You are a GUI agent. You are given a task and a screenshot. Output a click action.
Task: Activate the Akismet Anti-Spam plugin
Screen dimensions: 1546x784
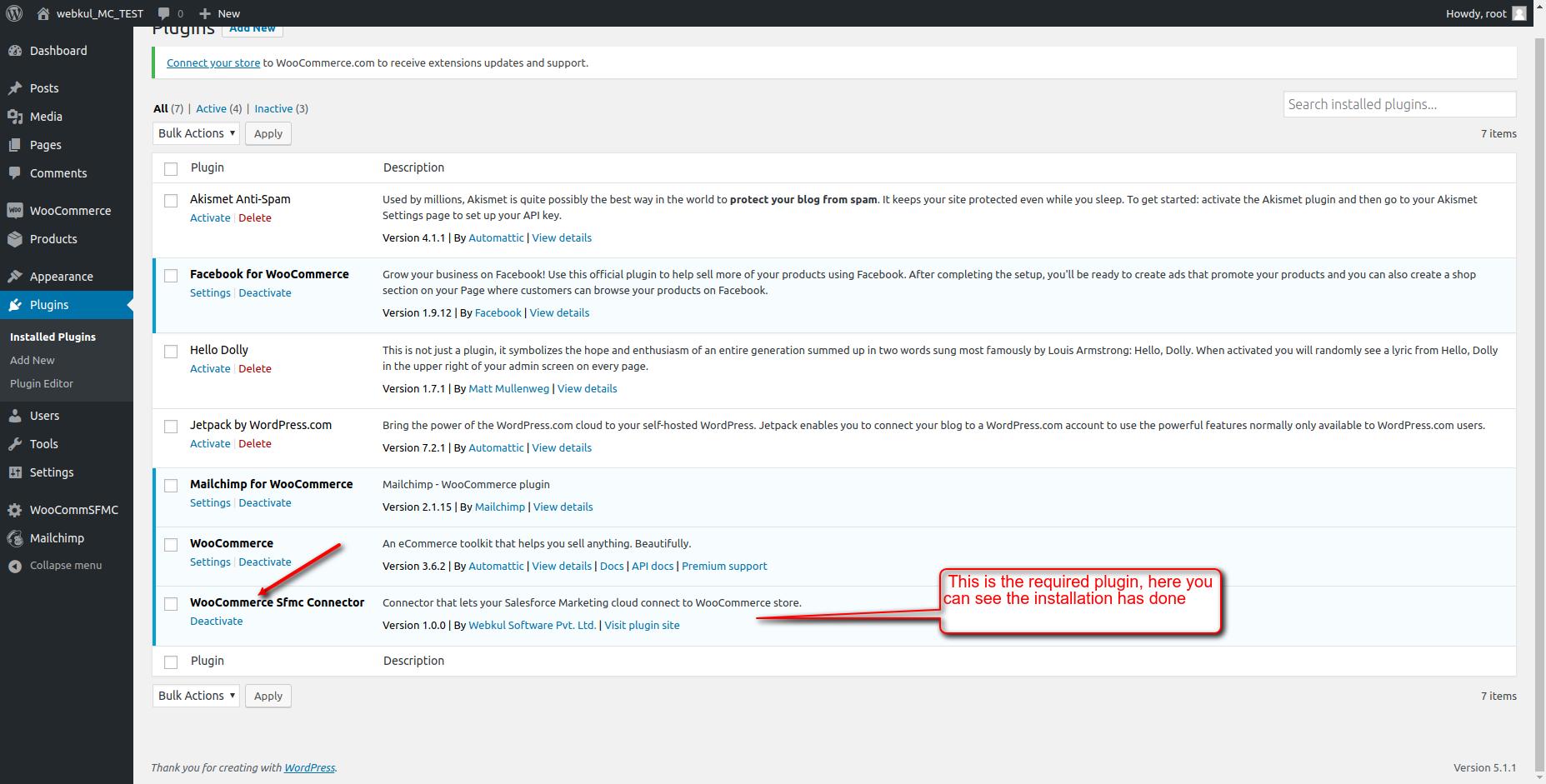(210, 217)
